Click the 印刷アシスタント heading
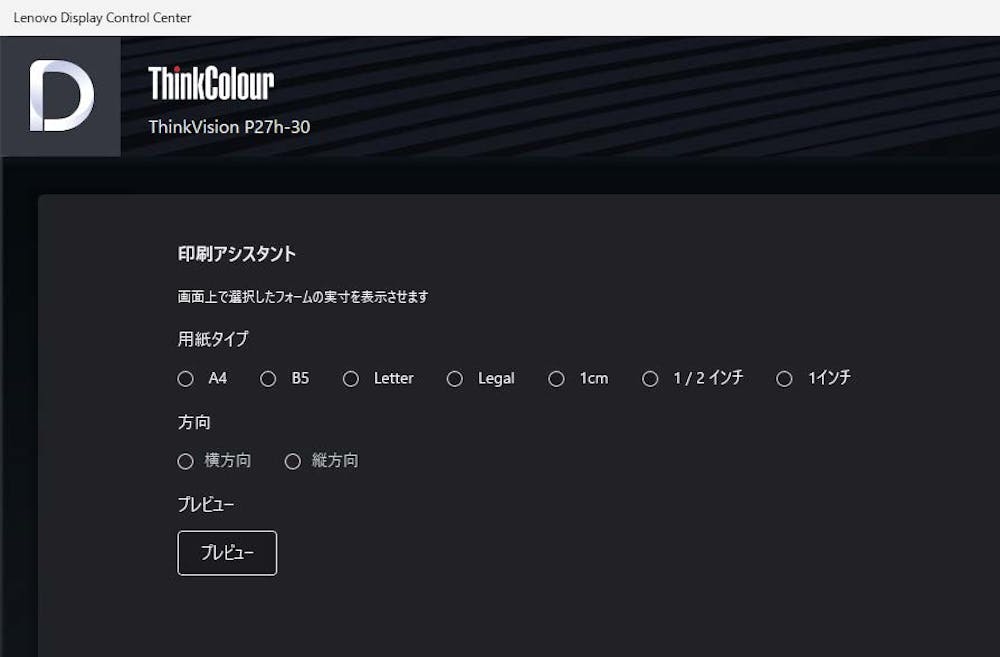This screenshot has height=657, width=1000. click(237, 254)
